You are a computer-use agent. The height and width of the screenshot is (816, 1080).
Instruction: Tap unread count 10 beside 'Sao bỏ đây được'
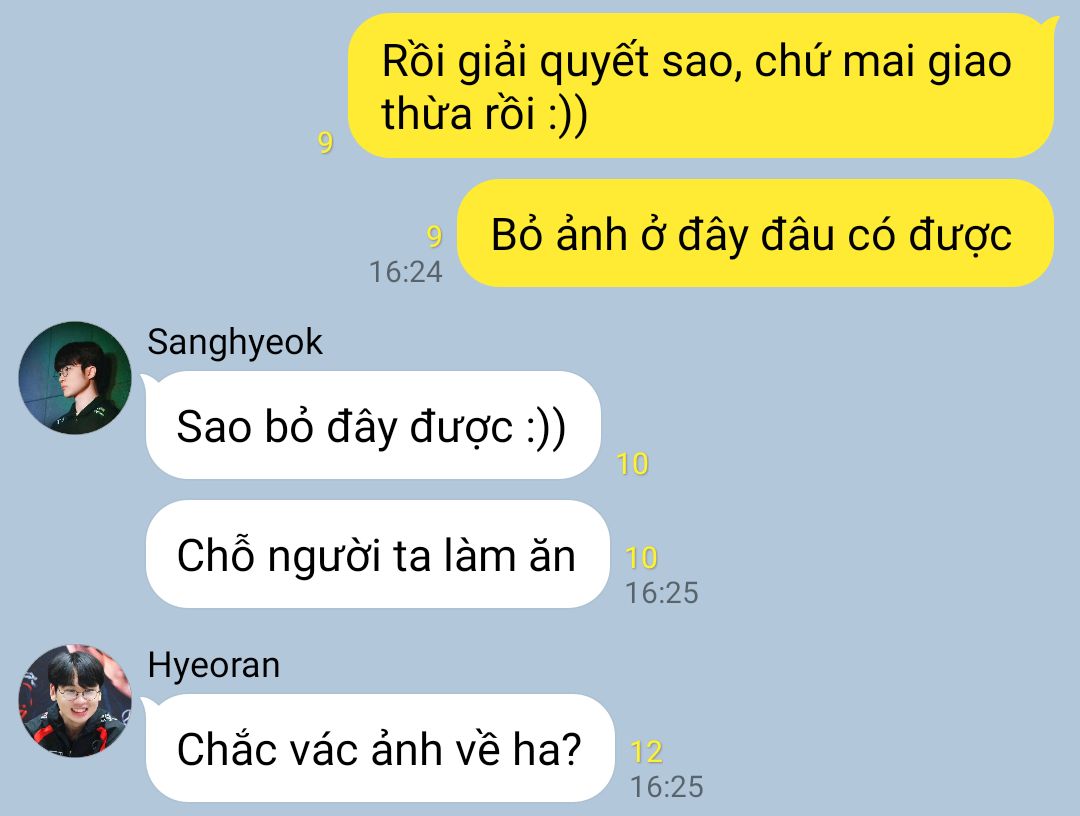[632, 464]
